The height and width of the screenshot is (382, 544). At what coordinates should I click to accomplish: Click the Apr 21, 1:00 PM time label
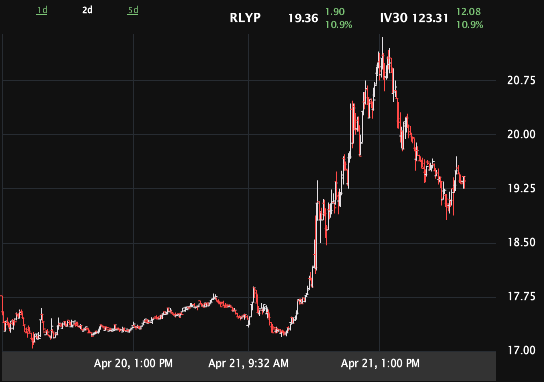(380, 364)
